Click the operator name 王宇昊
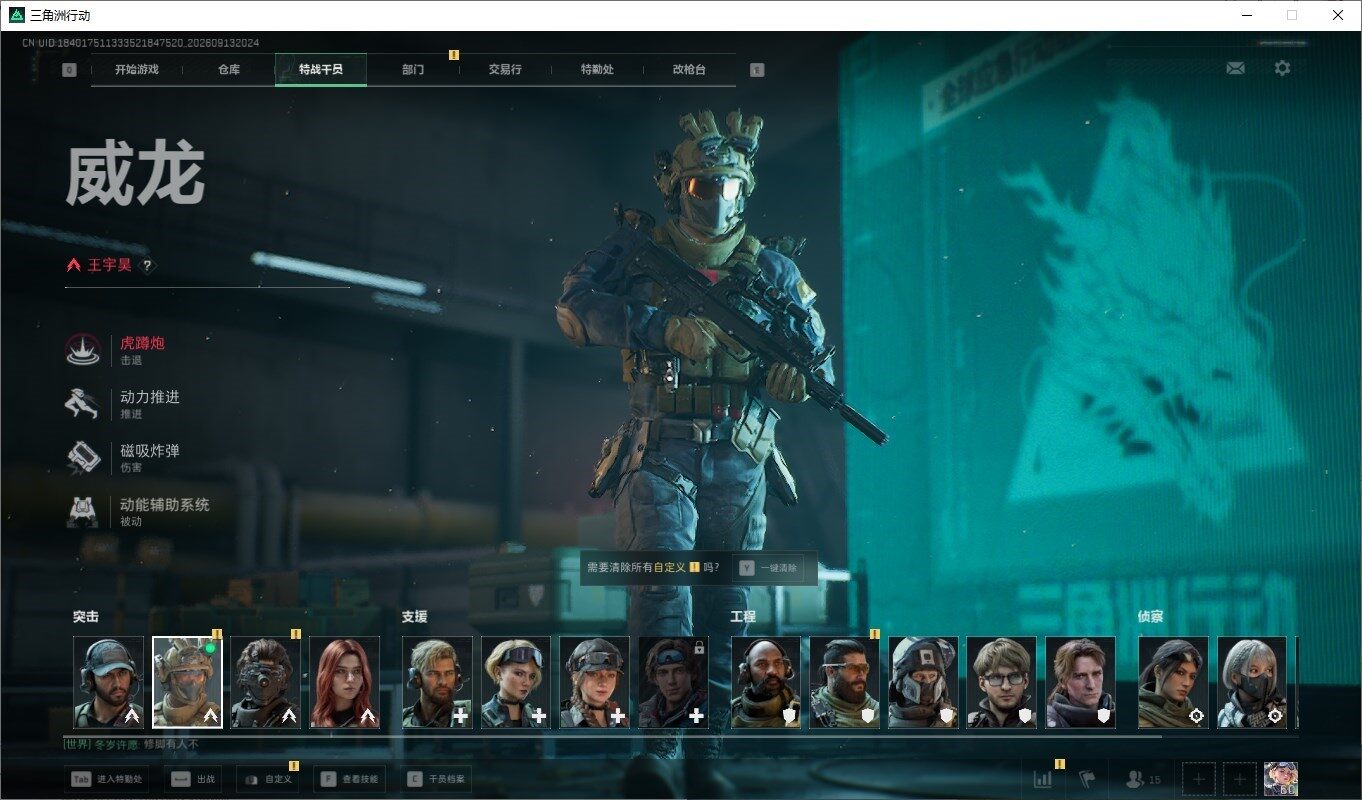 (110, 266)
